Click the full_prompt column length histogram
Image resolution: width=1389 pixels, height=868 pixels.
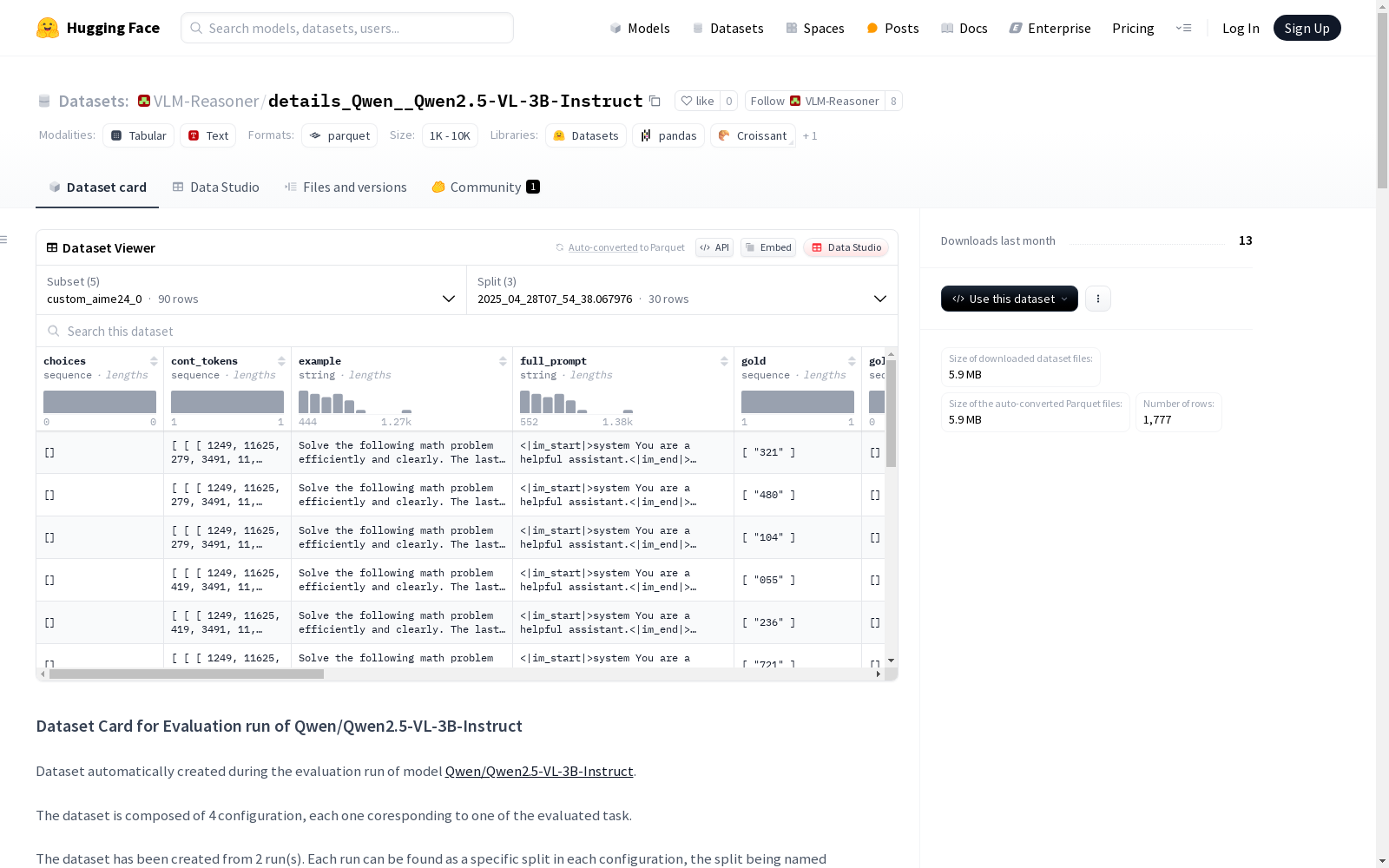[x=576, y=402]
